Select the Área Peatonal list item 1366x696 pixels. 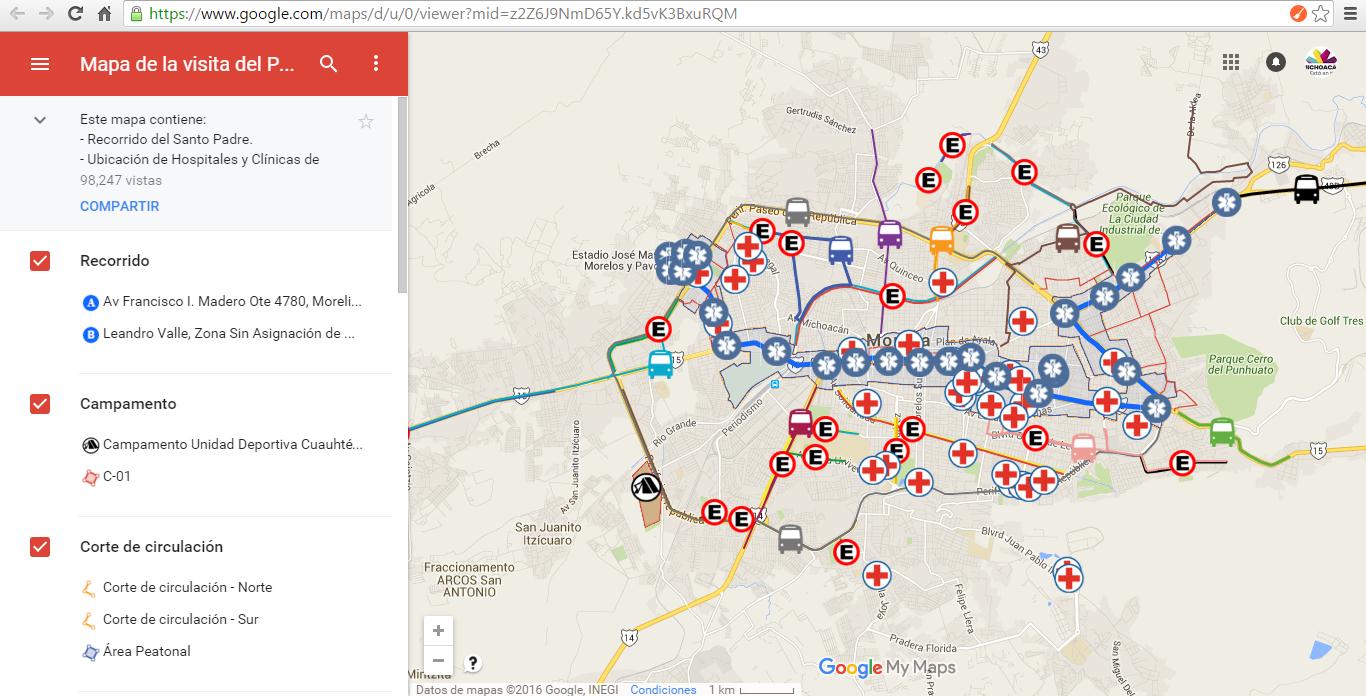click(x=146, y=652)
